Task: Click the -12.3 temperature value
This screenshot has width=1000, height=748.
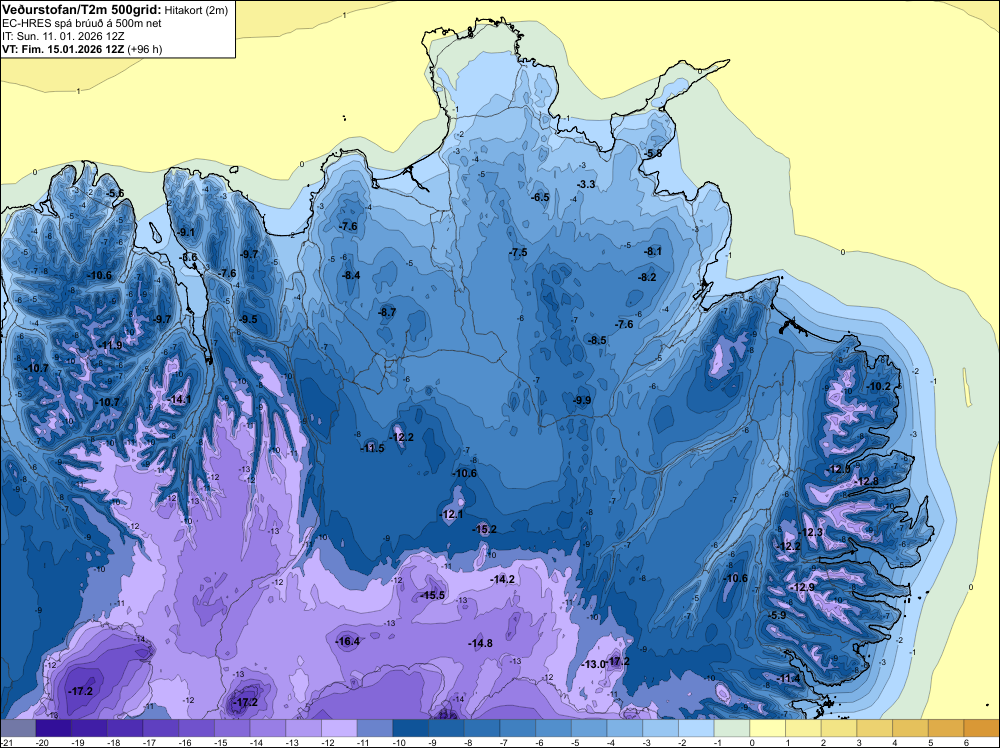Action: click(811, 532)
